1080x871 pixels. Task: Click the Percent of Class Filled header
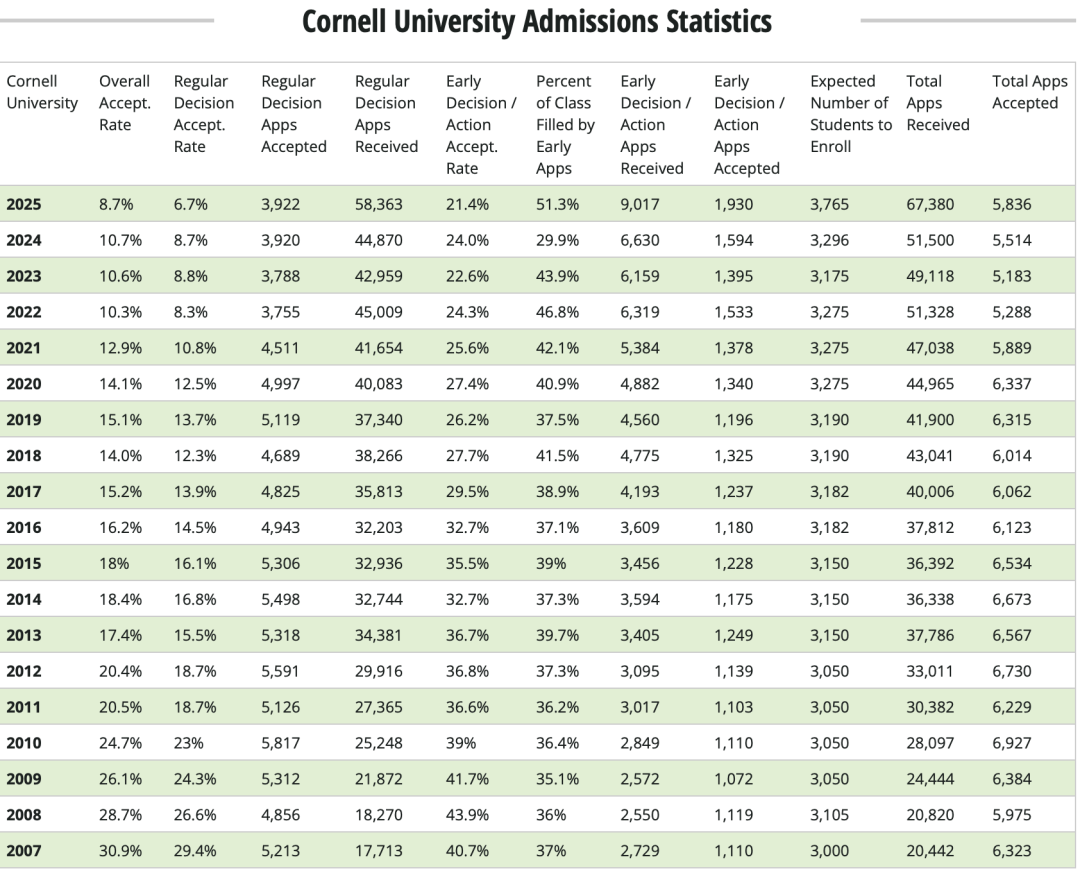pyautogui.click(x=565, y=124)
